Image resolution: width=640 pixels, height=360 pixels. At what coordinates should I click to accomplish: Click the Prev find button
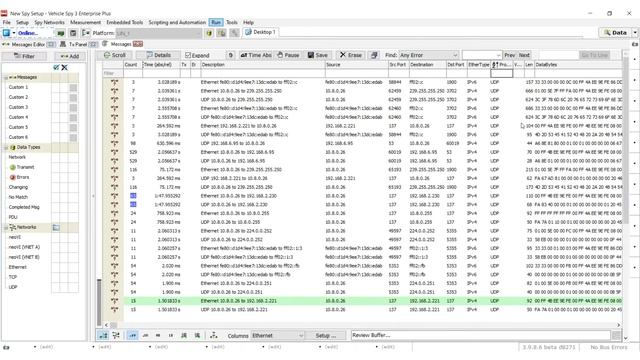coord(509,55)
